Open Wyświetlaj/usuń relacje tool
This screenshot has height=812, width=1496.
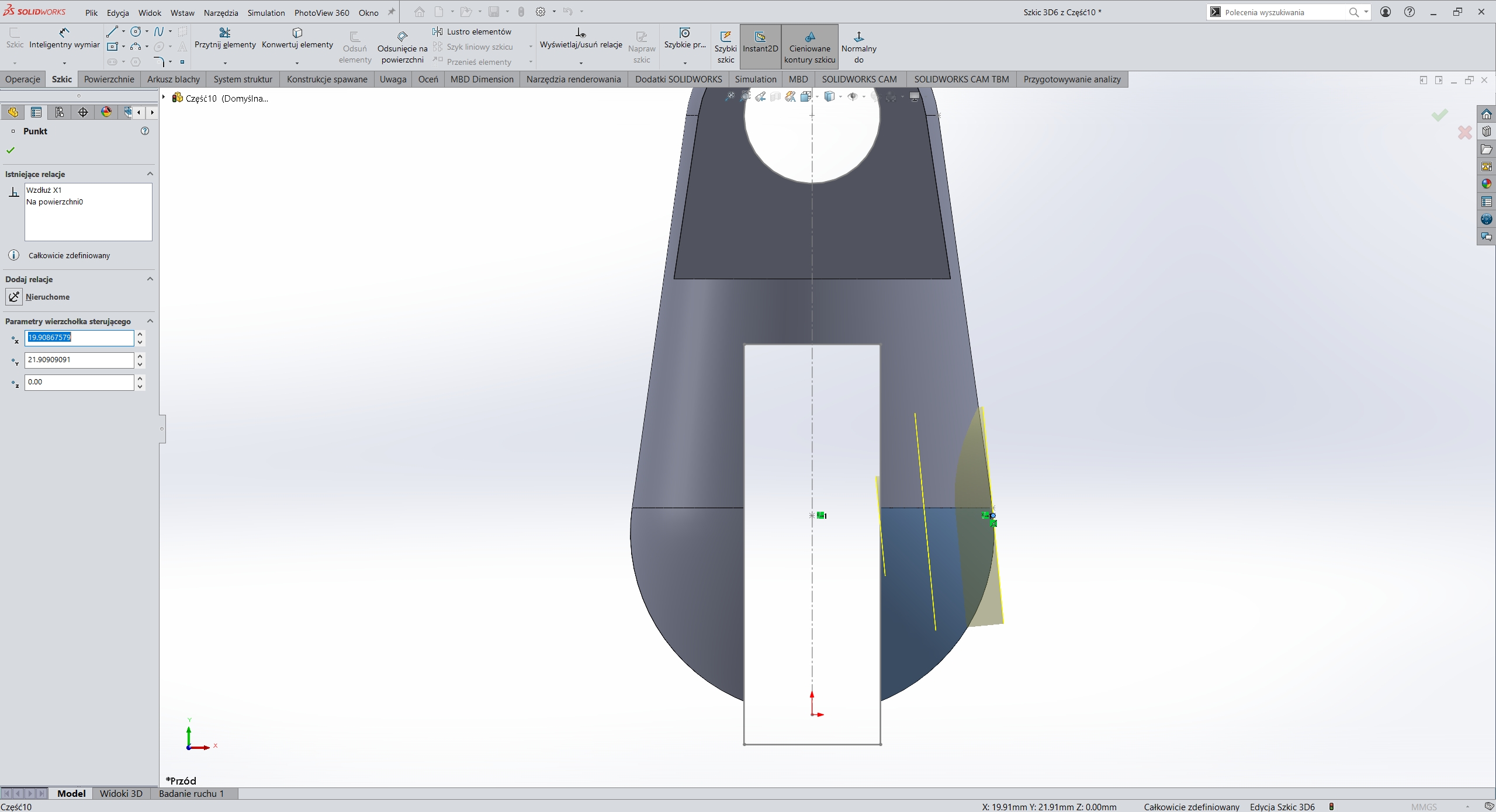tap(581, 38)
